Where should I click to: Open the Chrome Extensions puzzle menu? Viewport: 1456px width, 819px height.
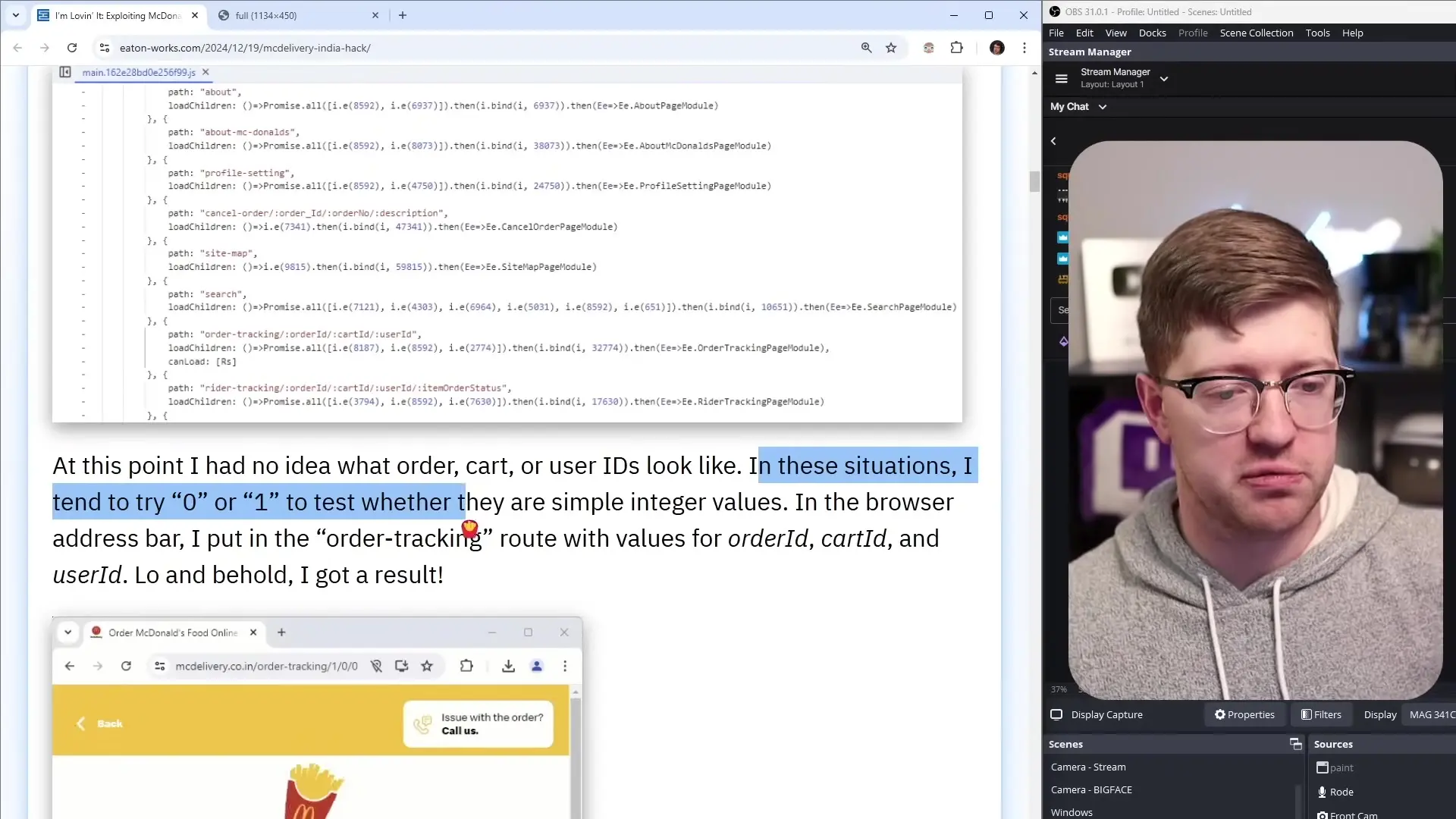point(957,48)
